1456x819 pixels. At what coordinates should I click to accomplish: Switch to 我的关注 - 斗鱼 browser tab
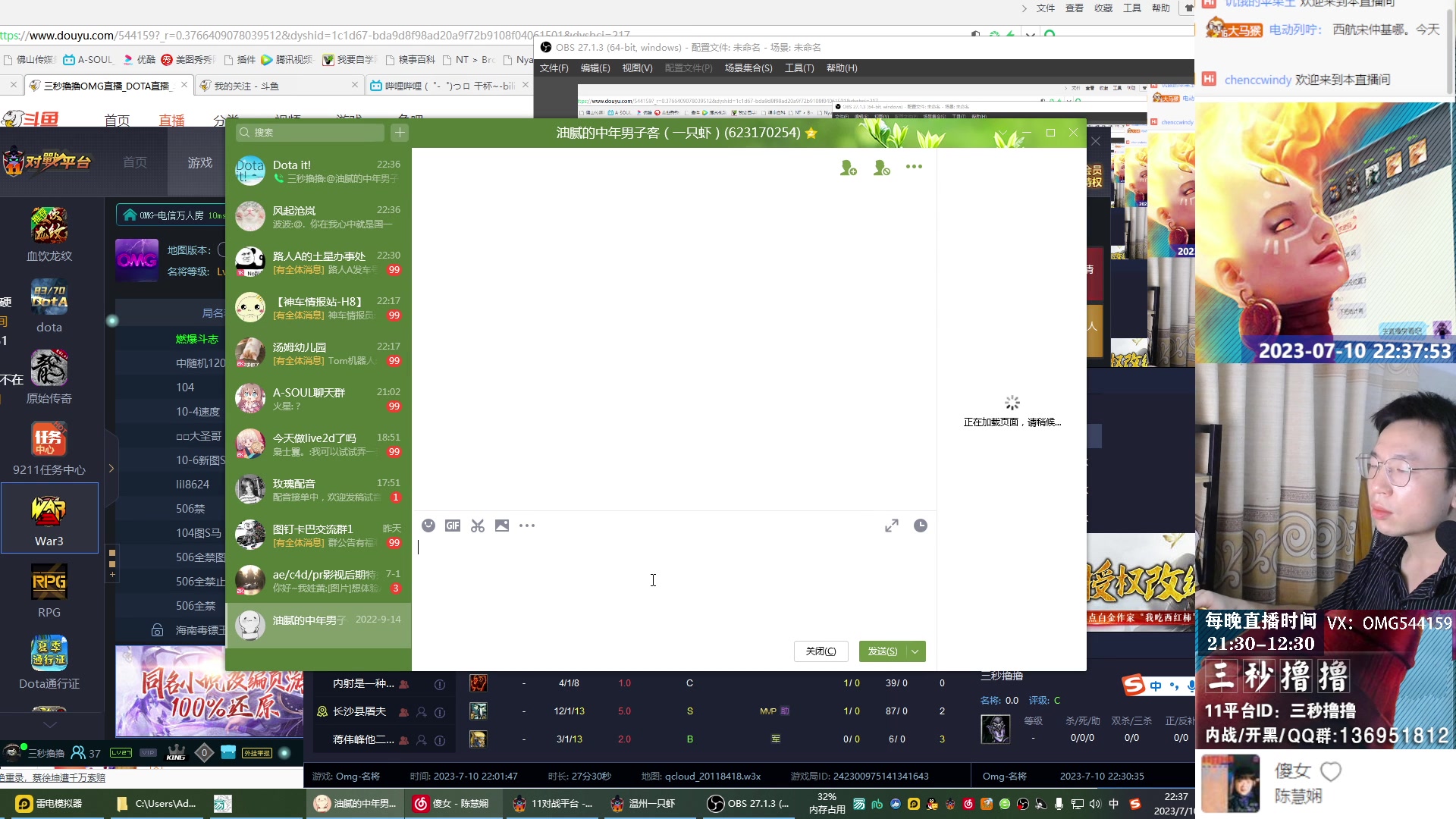coord(281,86)
